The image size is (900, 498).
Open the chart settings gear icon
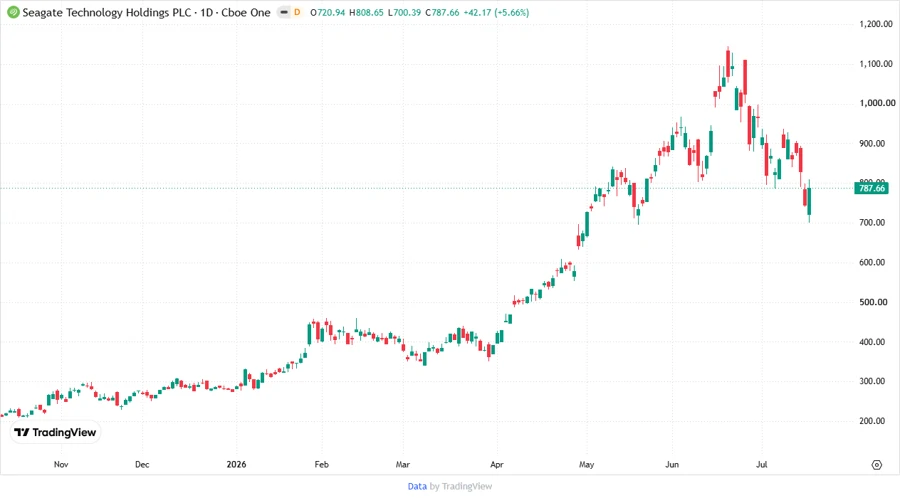[876, 465]
